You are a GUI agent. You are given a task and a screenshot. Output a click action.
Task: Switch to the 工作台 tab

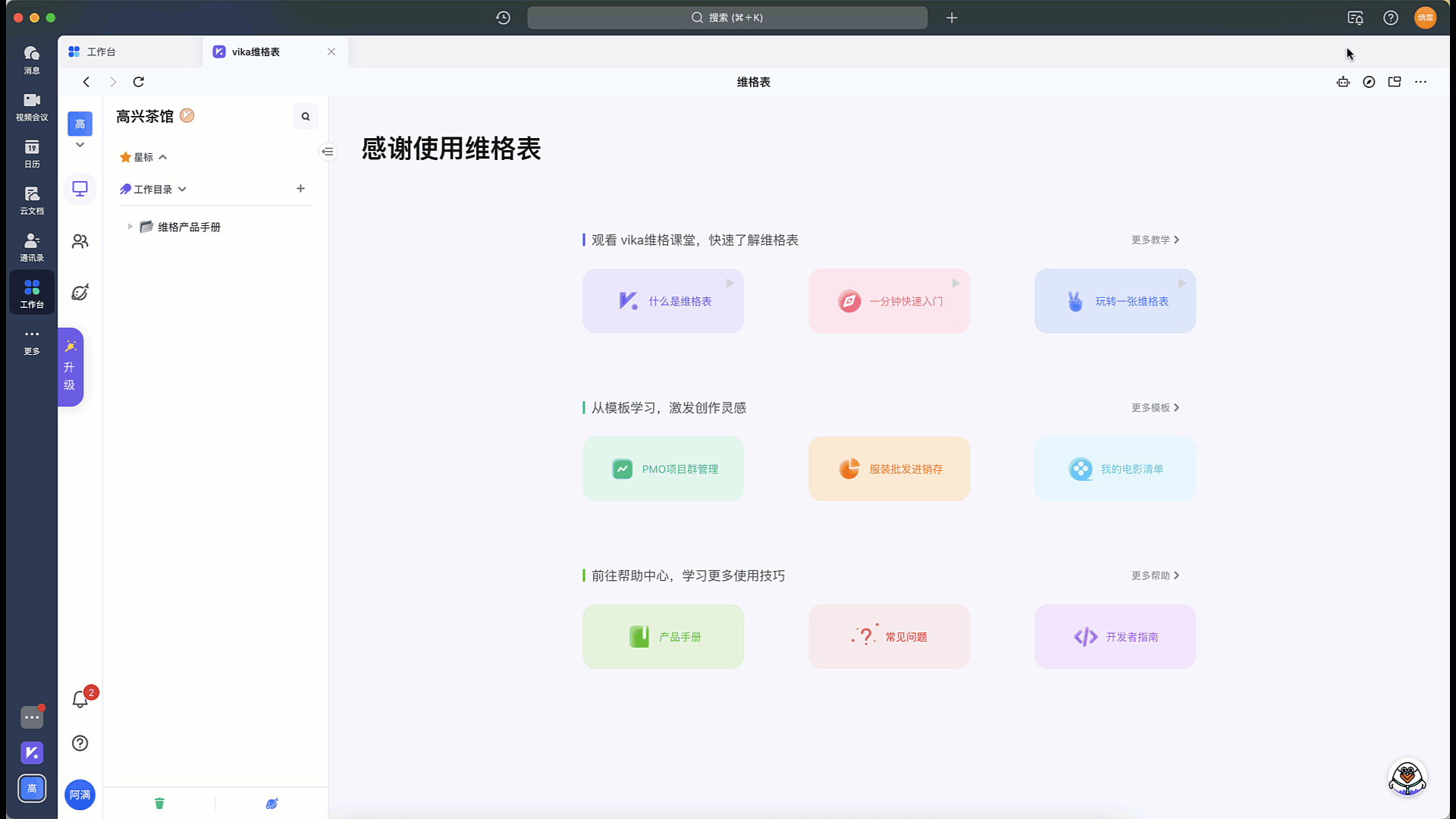pos(129,52)
